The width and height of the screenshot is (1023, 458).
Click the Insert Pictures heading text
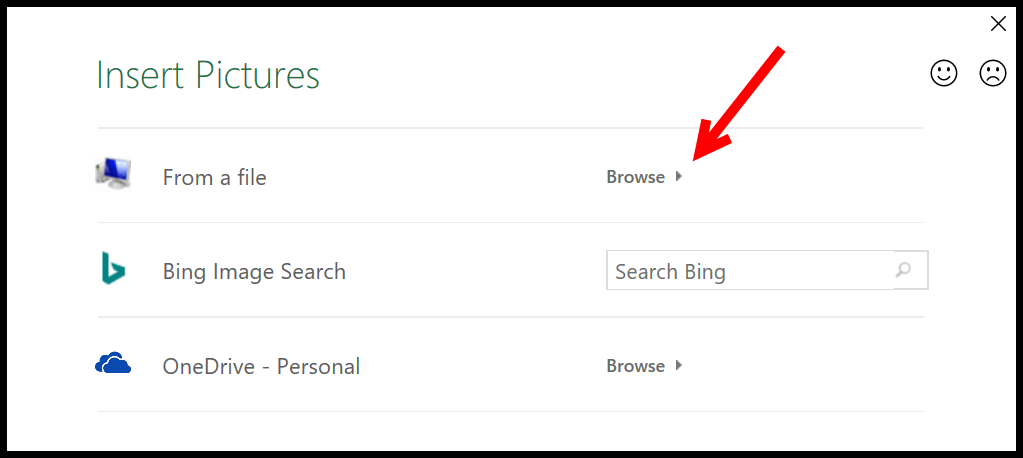[x=208, y=74]
